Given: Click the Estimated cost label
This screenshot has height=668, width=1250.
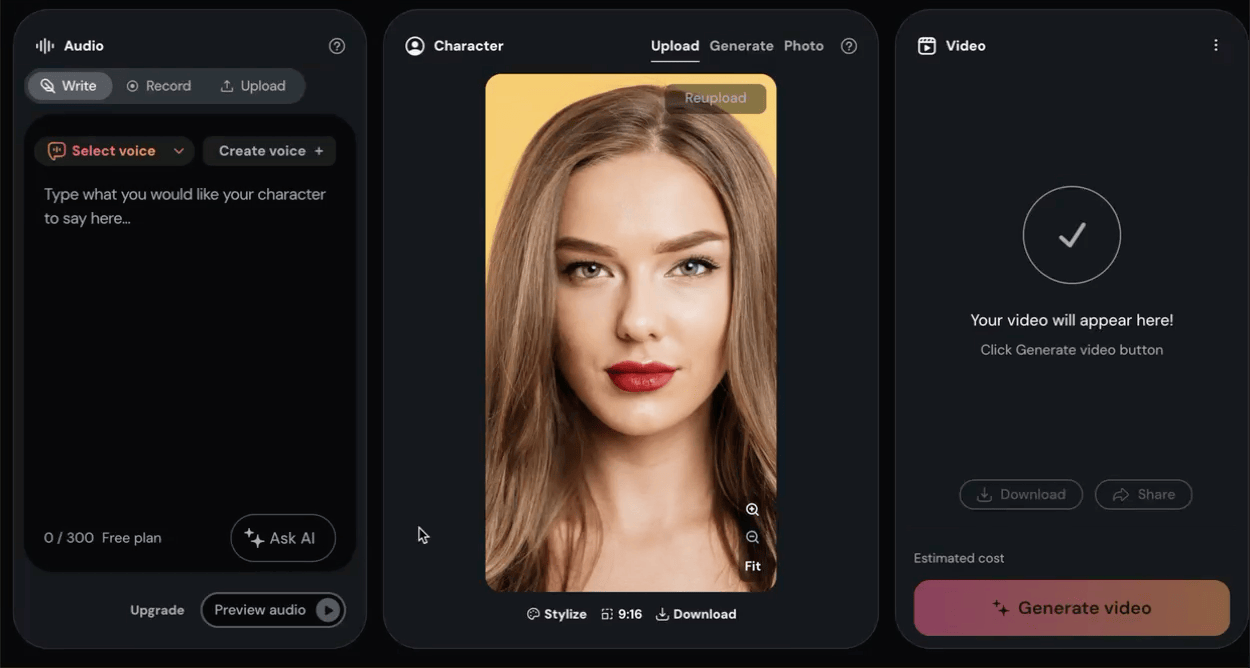Looking at the screenshot, I should 959,558.
